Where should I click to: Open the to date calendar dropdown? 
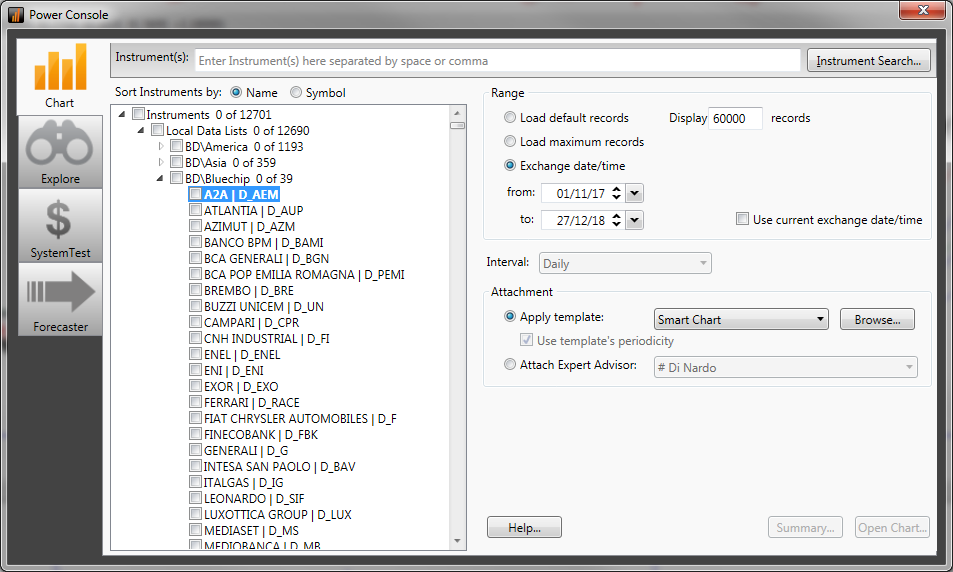point(635,220)
